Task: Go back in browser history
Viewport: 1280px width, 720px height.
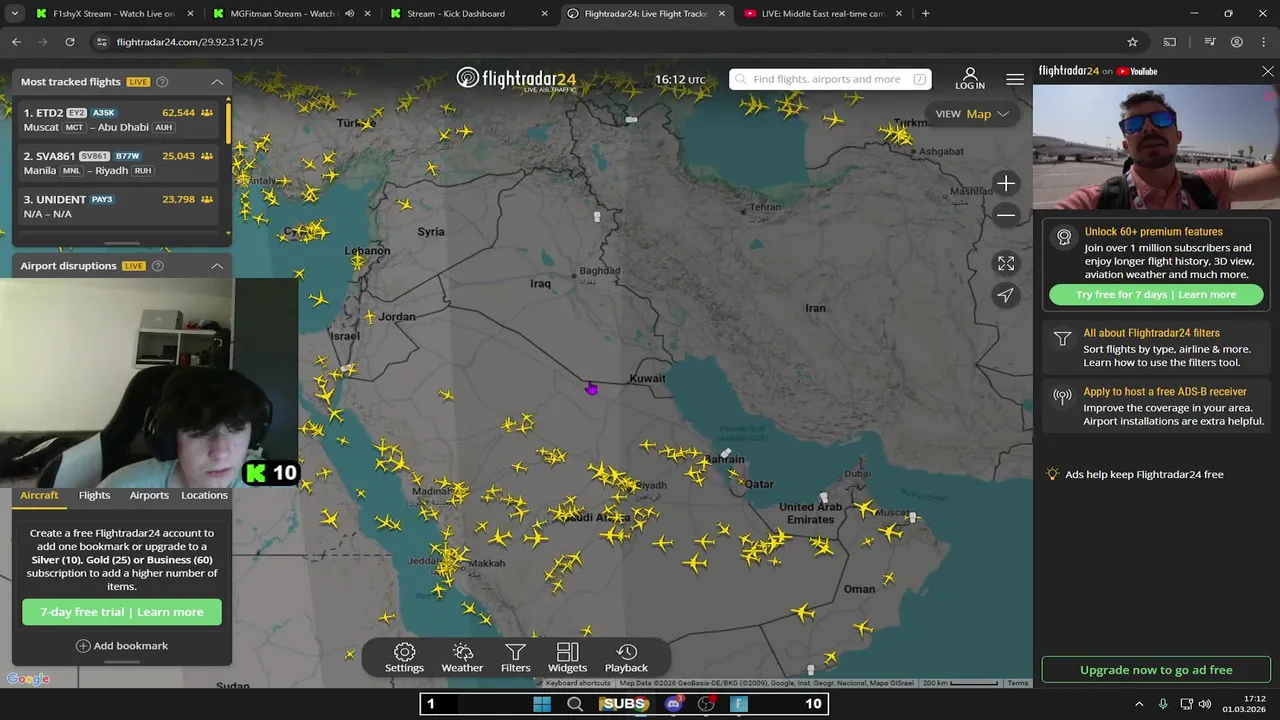Action: (17, 42)
